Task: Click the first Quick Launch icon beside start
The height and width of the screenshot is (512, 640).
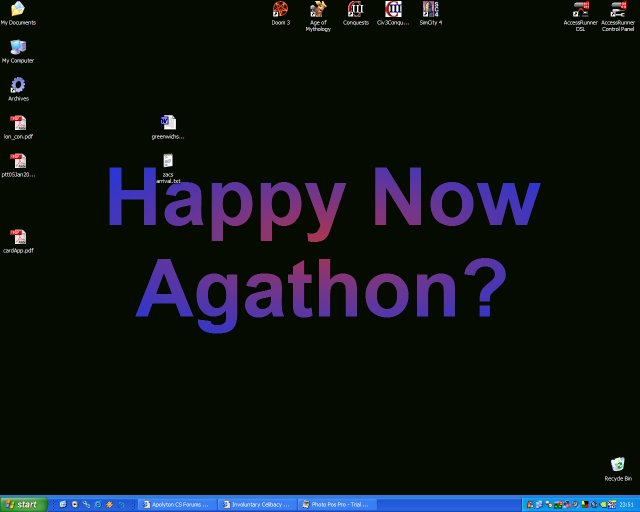Action: [x=63, y=504]
